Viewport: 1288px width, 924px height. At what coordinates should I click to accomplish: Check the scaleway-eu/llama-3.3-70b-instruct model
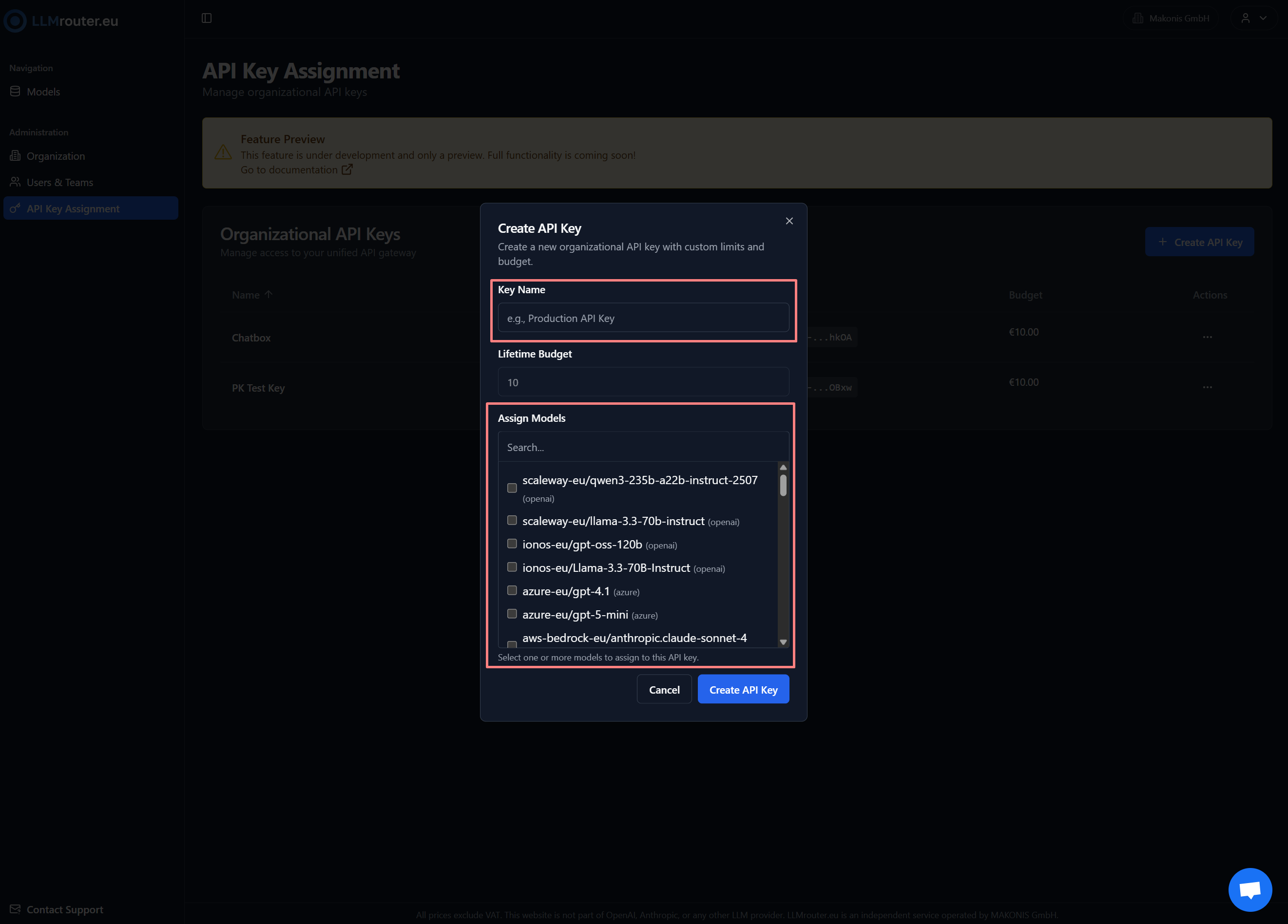click(512, 520)
